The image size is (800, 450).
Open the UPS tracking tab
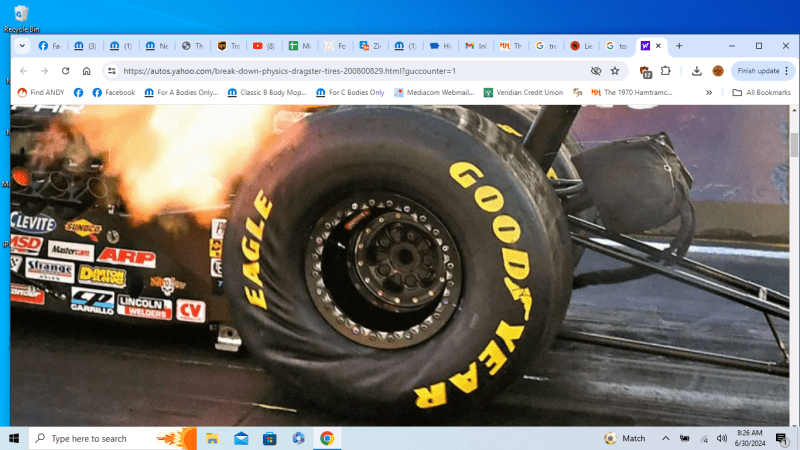pos(228,46)
